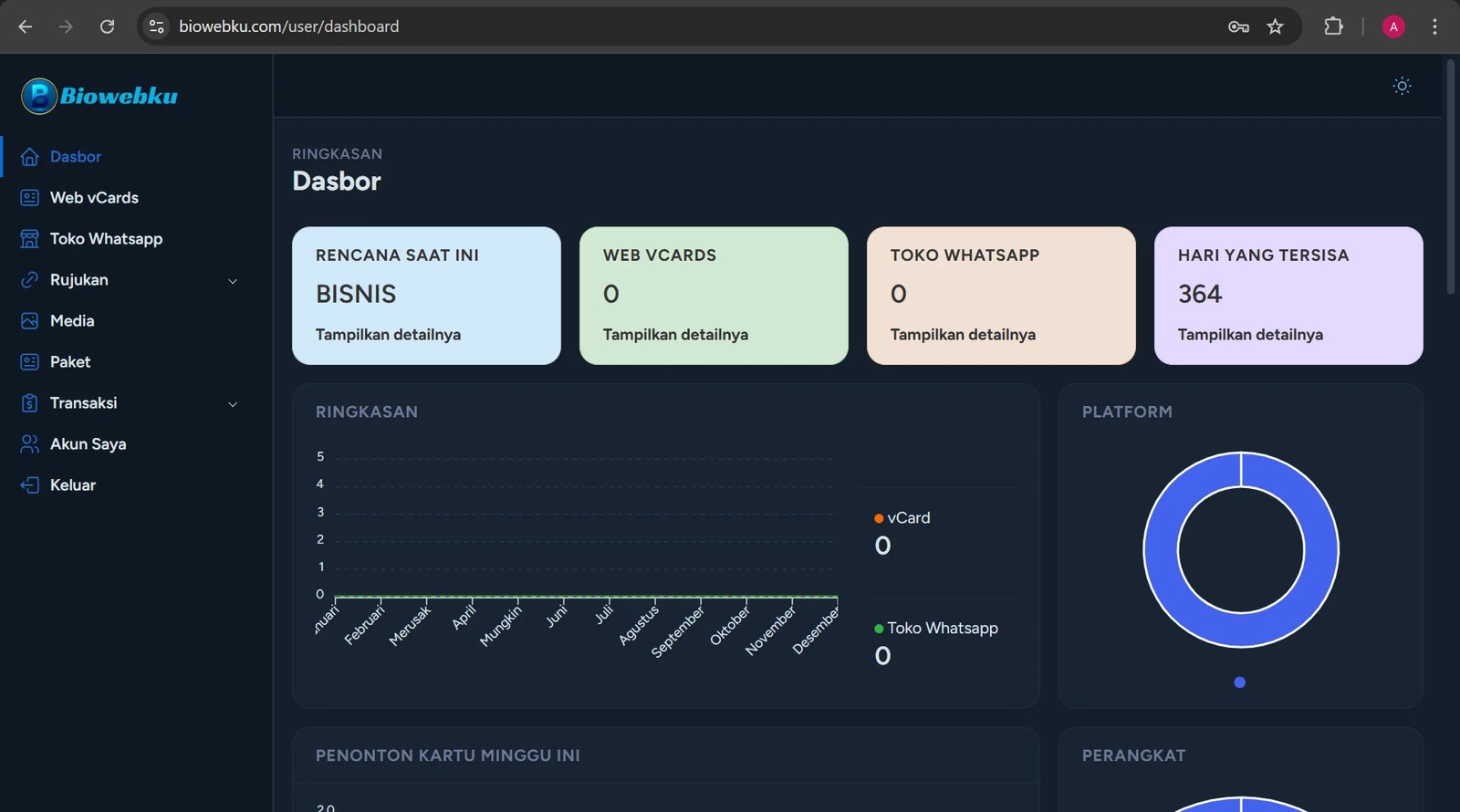1460x812 pixels.
Task: Click the BISNIS plan text
Action: pyautogui.click(x=356, y=294)
